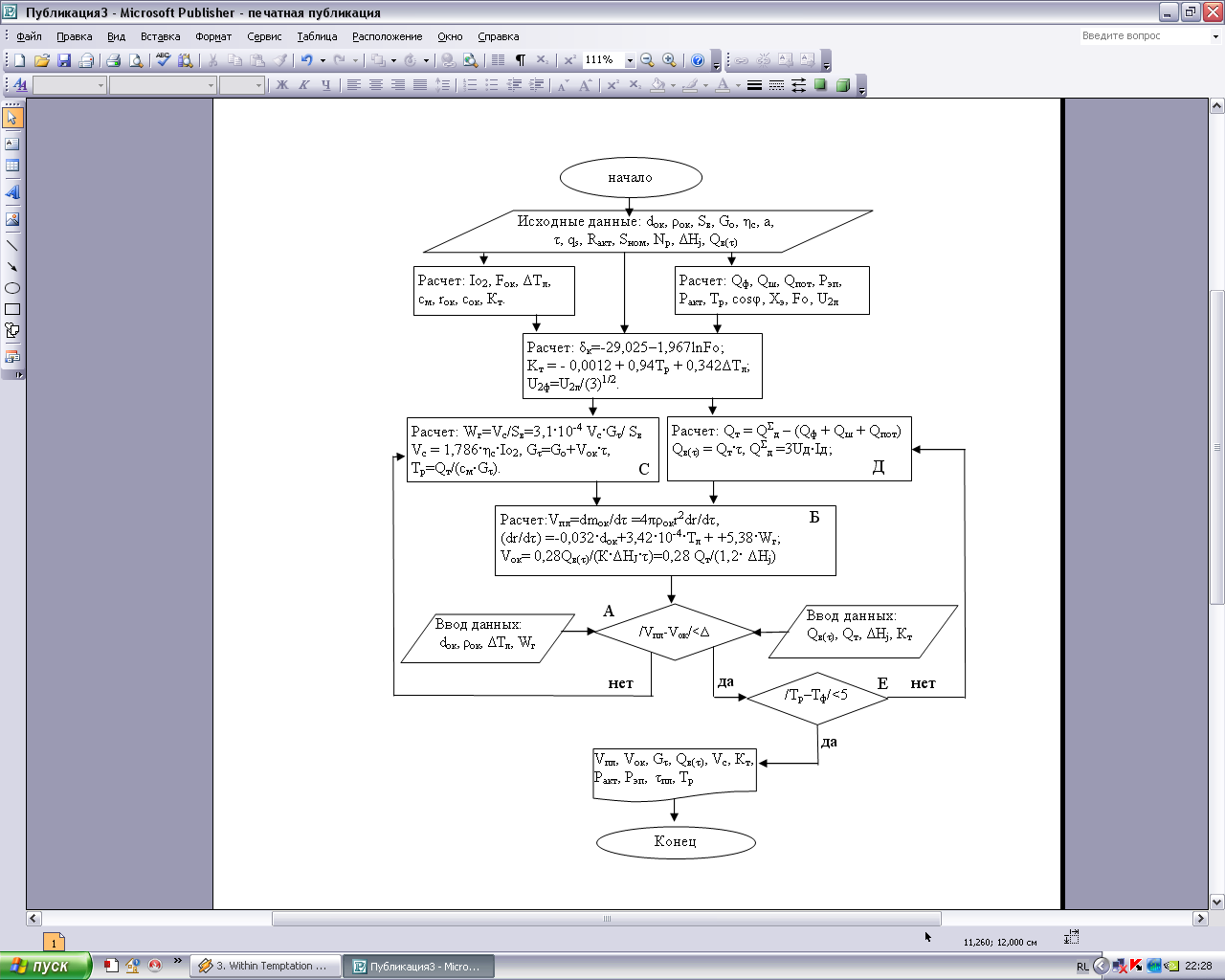Select the Picture Frame tool
Screen dimensions: 1225x980
12,219
